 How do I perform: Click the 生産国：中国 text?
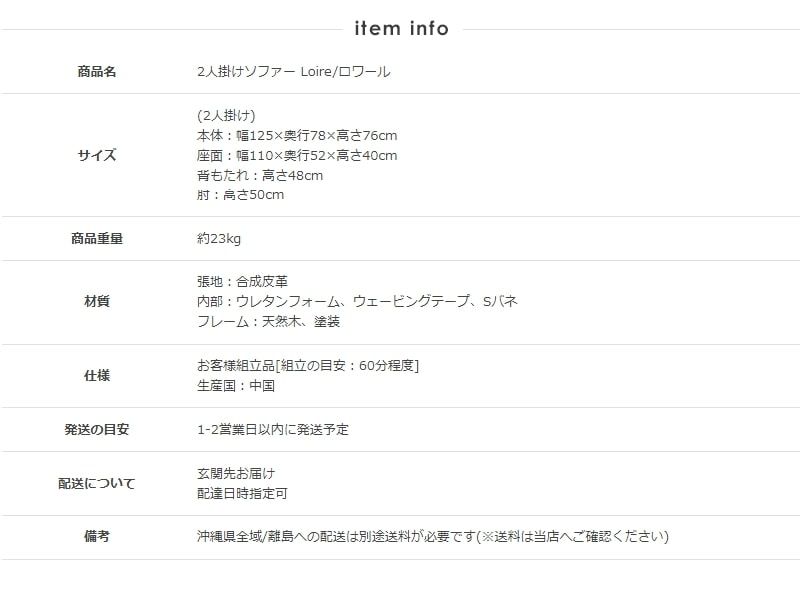click(x=236, y=385)
